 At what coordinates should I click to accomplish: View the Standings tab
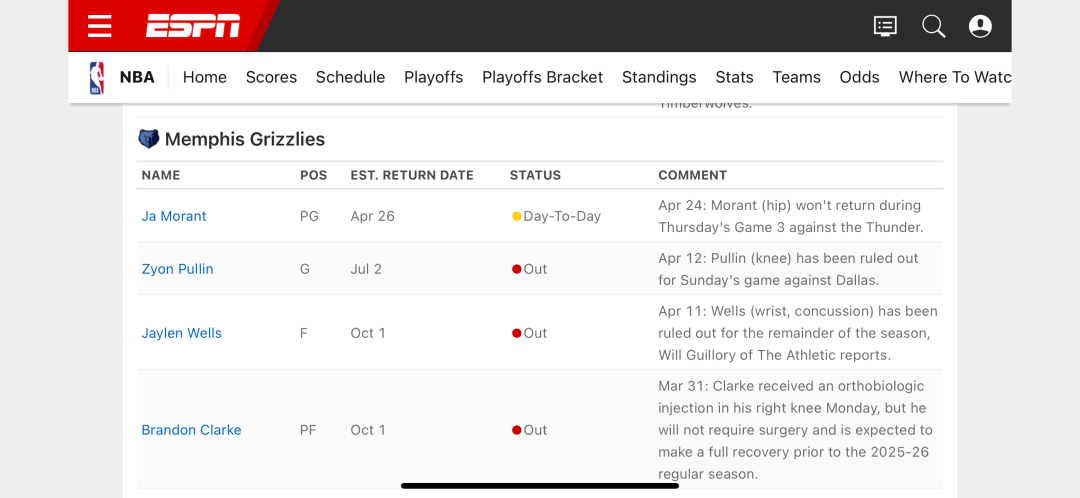tap(659, 77)
